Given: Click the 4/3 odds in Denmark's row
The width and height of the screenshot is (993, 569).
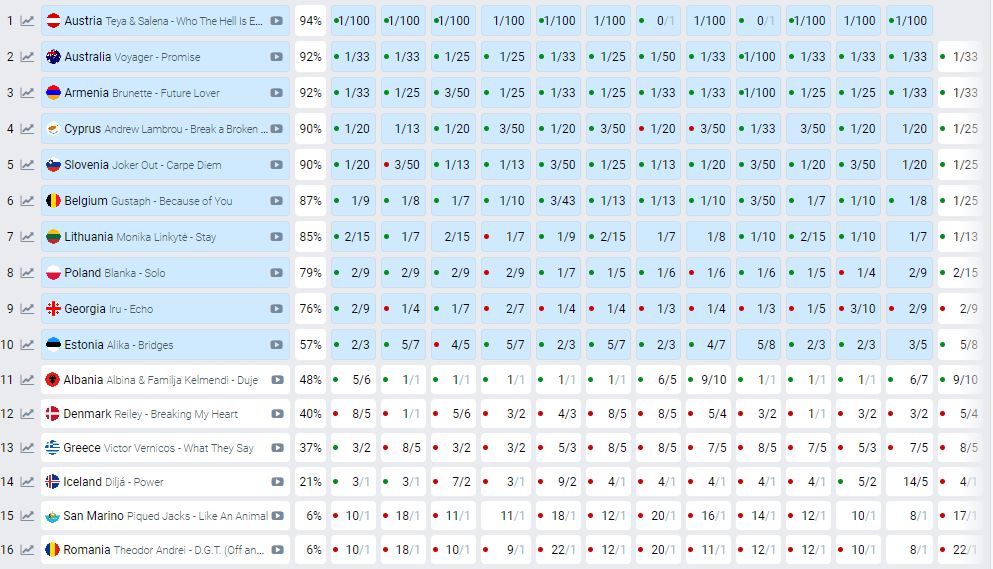Looking at the screenshot, I should point(559,414).
